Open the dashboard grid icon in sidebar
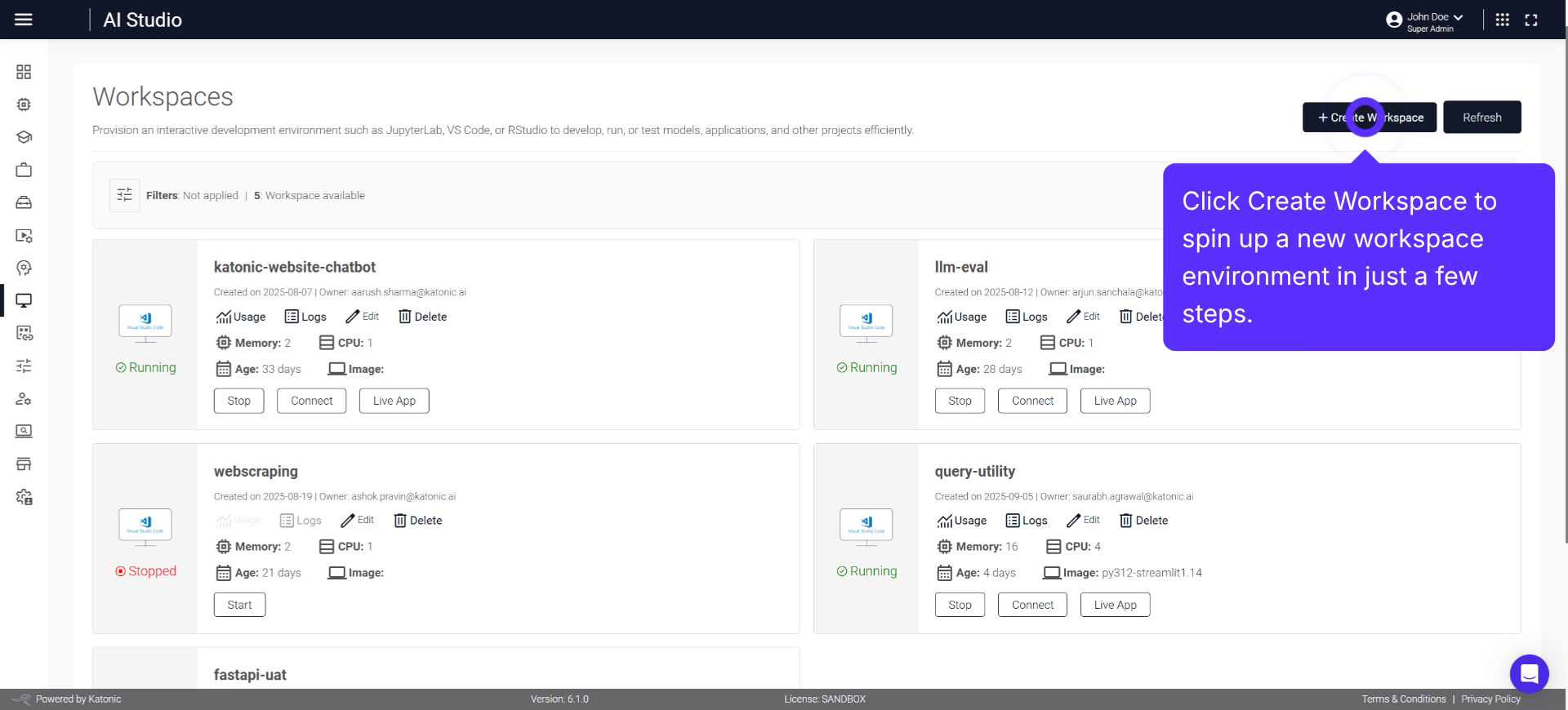Viewport: 1568px width, 710px height. (x=24, y=72)
